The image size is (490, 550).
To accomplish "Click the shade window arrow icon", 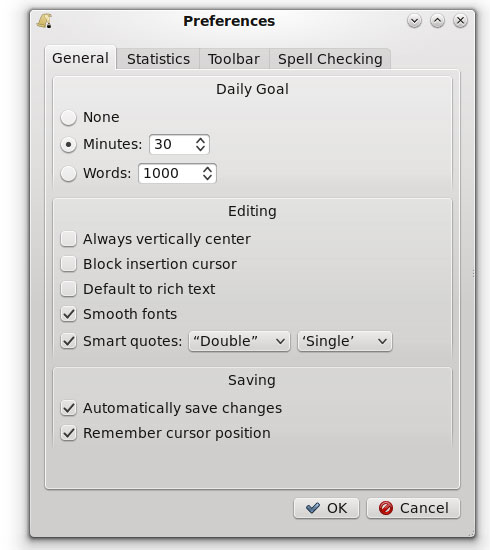I will coord(414,21).
